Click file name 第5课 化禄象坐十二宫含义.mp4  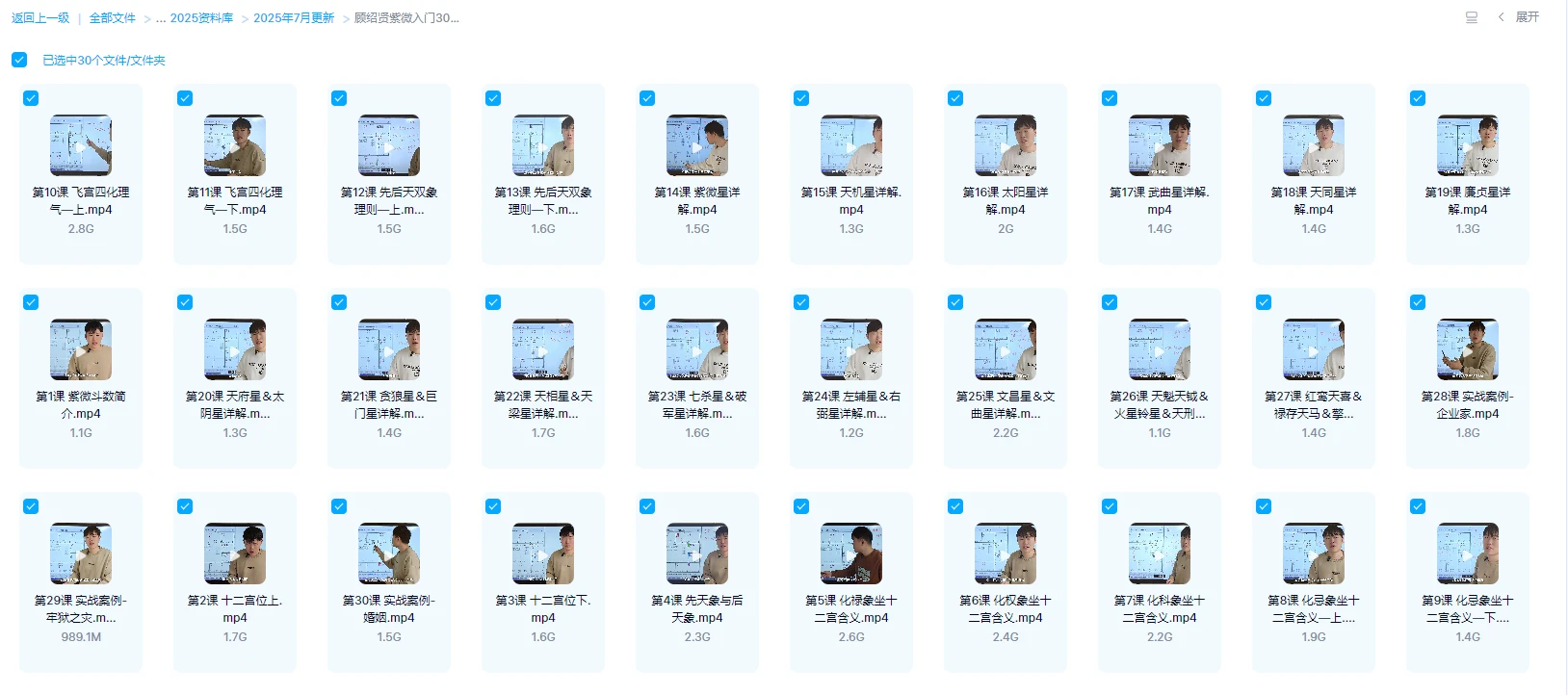point(851,608)
